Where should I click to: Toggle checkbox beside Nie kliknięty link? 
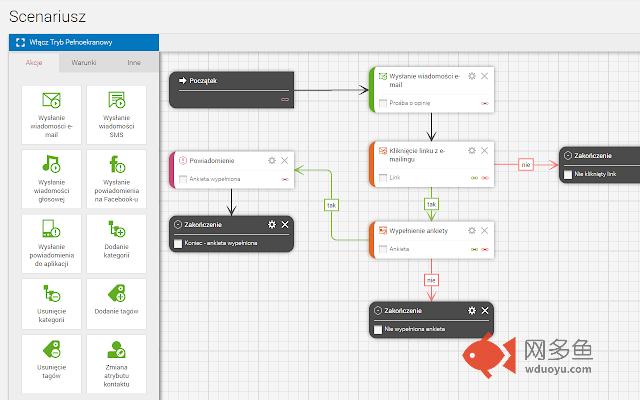point(568,175)
